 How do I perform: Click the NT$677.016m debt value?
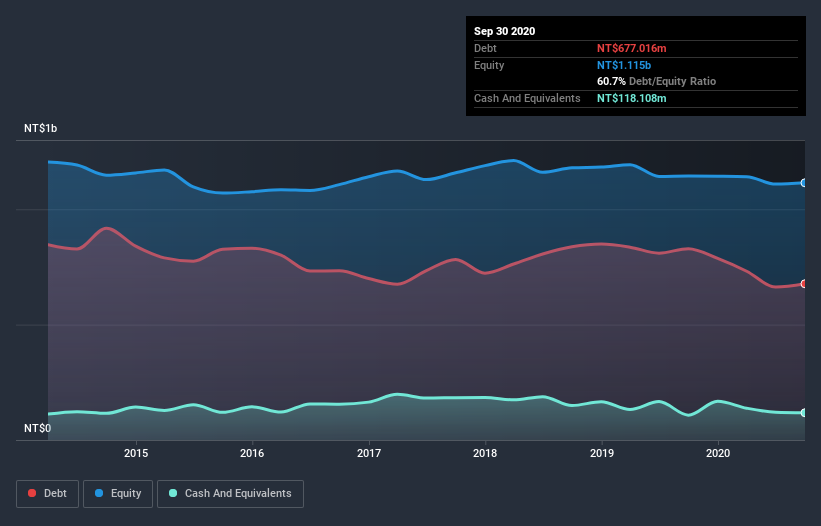pyautogui.click(x=631, y=48)
